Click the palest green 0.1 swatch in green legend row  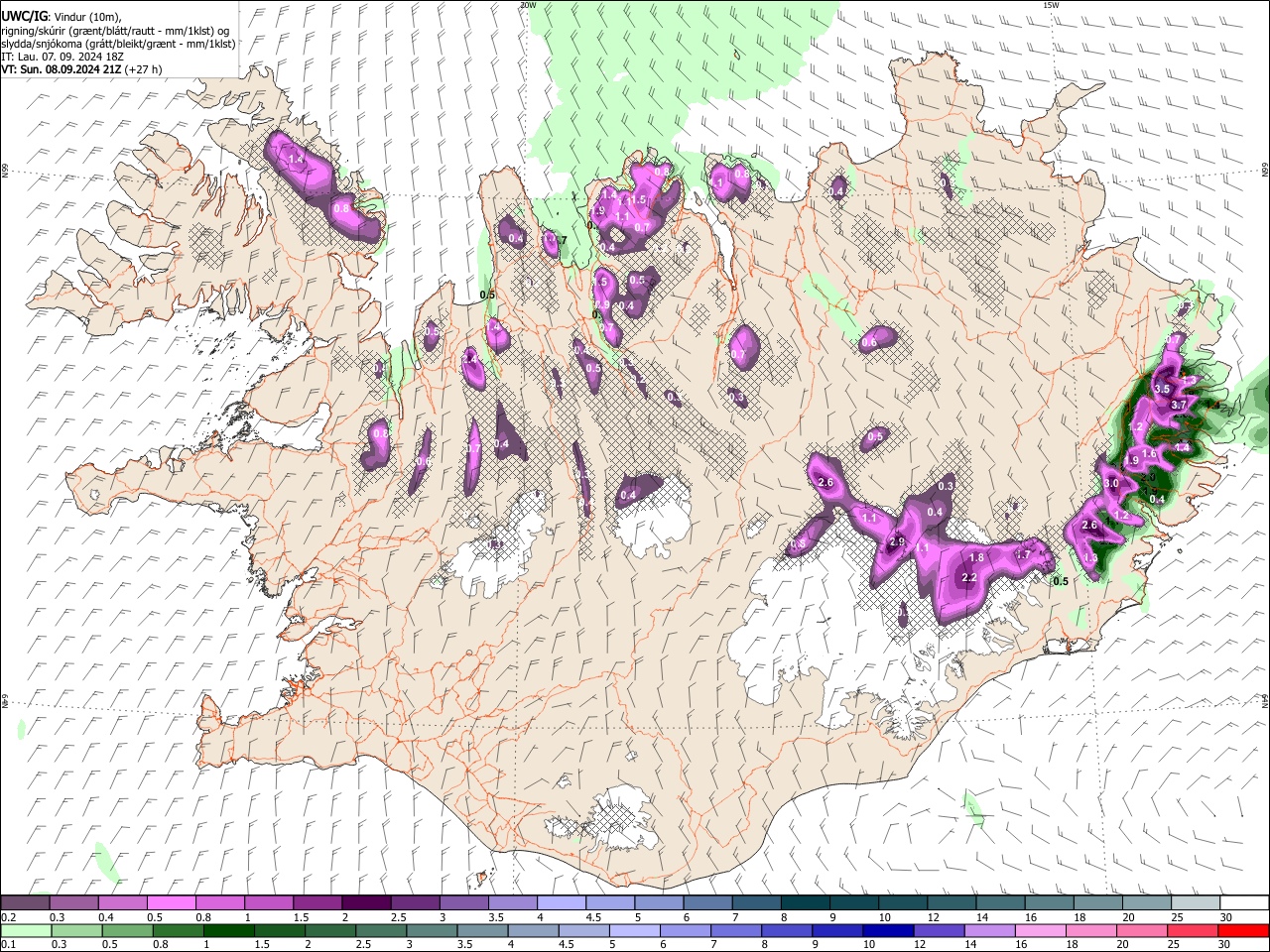(27, 930)
